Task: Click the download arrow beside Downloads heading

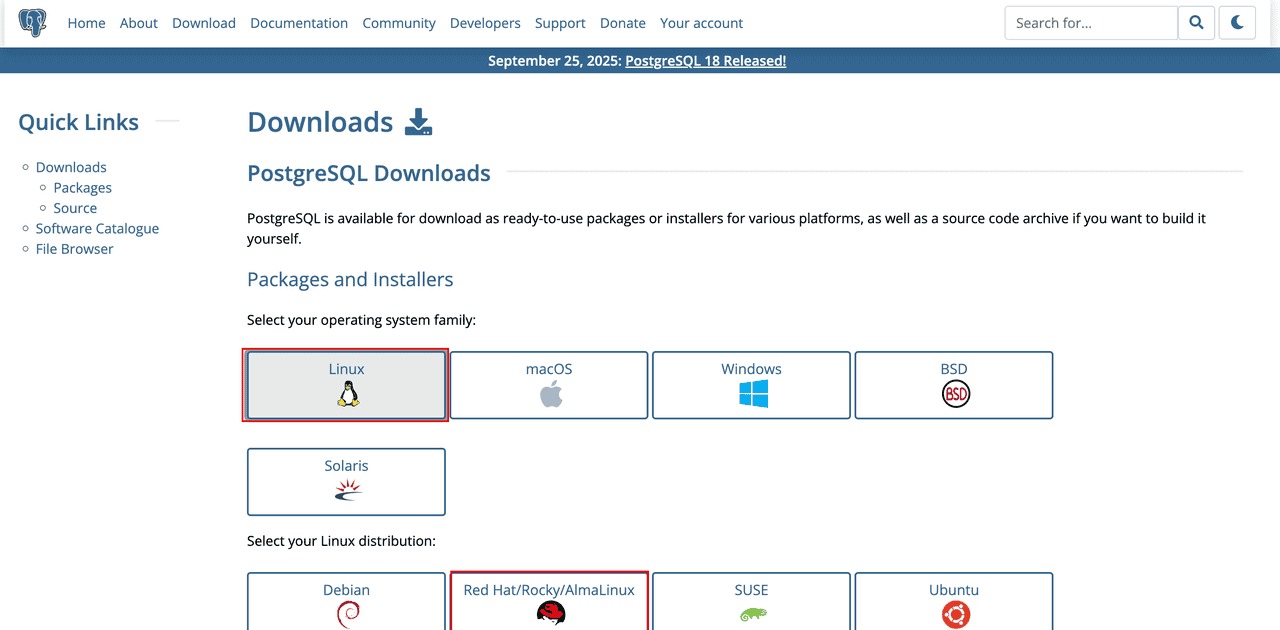Action: [x=418, y=121]
